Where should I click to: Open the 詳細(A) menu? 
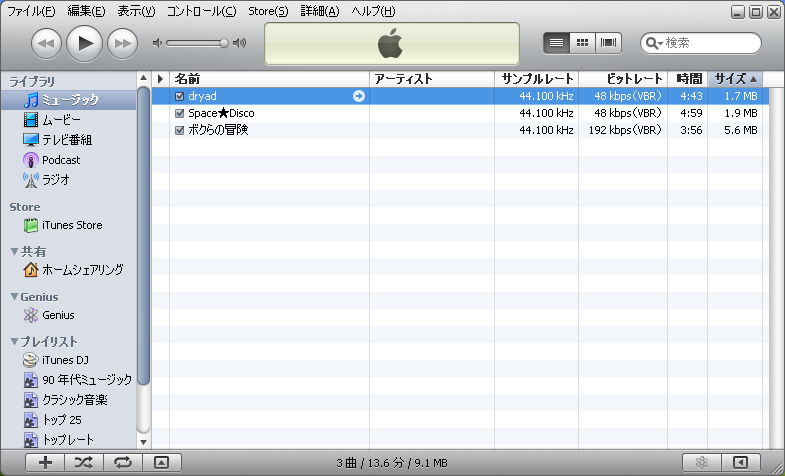[x=320, y=11]
